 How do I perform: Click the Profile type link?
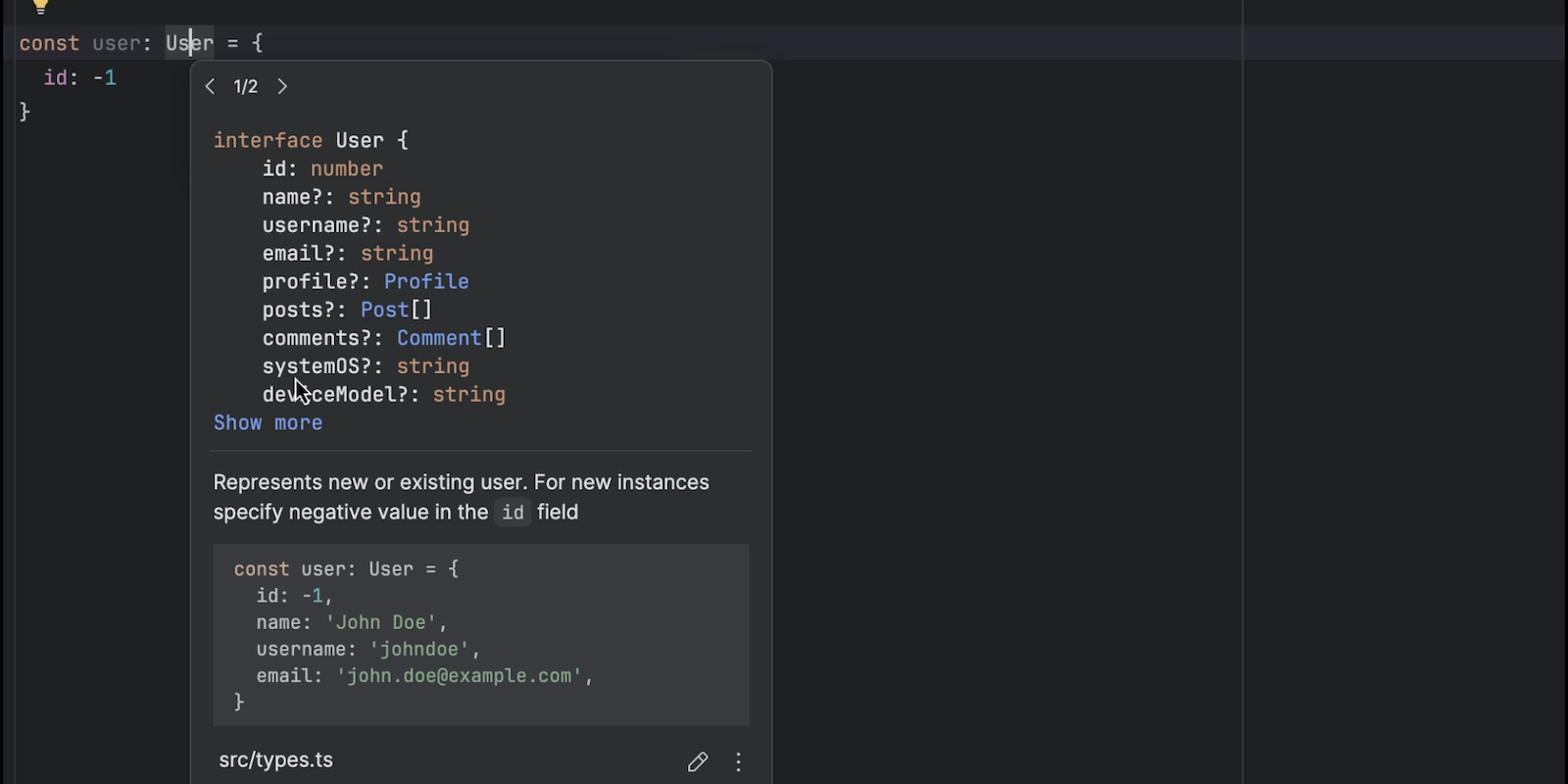[x=426, y=281]
